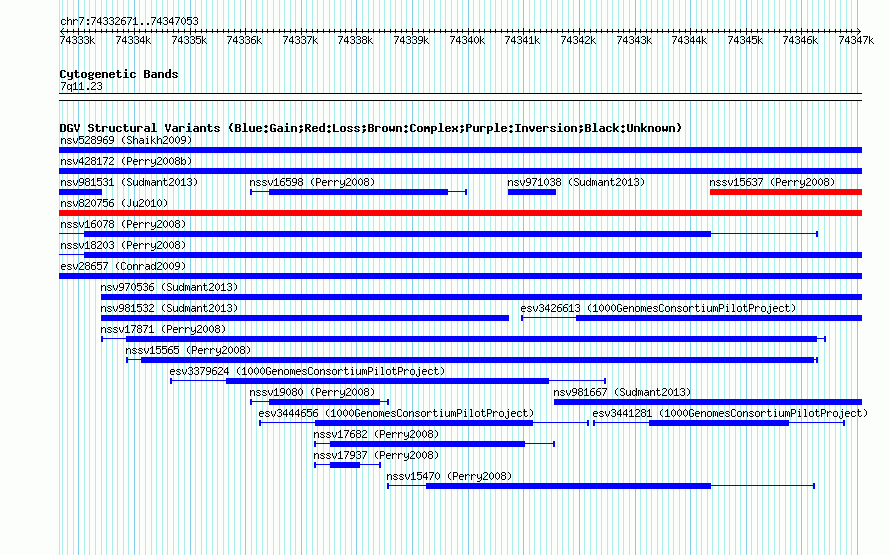Click the blue bar under esv3444656
Viewport: 890px width, 555px height.
click(424, 423)
